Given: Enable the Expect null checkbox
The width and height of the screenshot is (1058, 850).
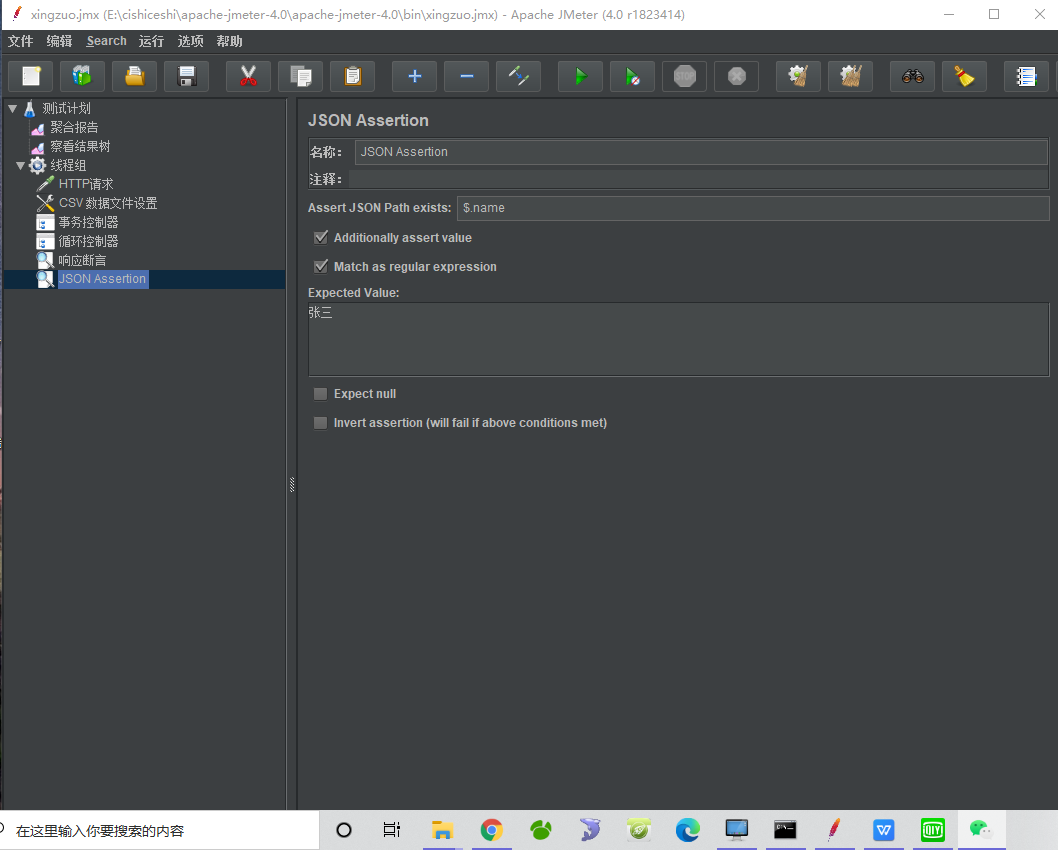Looking at the screenshot, I should [x=321, y=394].
